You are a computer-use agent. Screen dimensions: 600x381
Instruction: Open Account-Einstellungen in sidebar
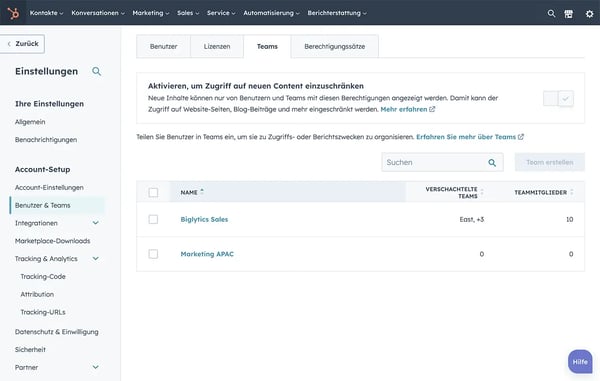tap(49, 187)
